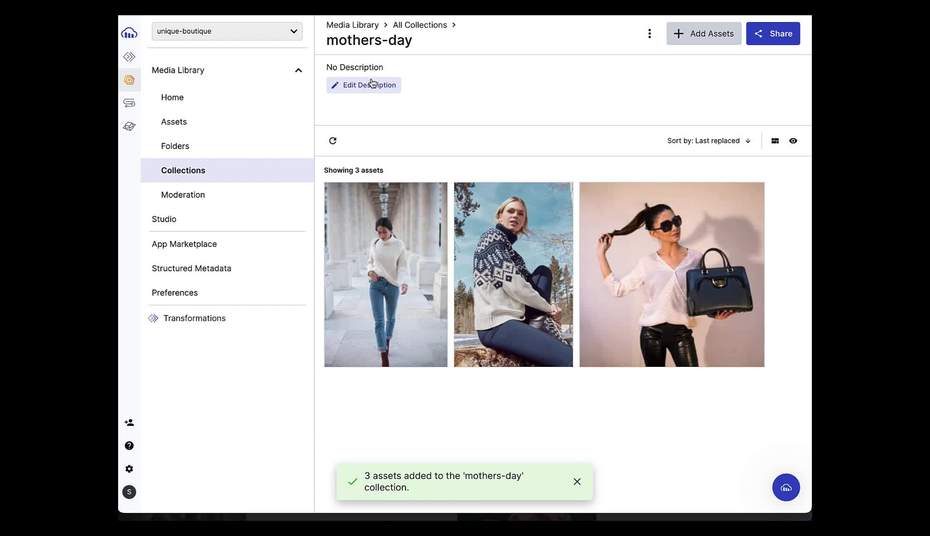930x536 pixels.
Task: Select the woman walking in colonnade thumbnail
Action: 386,275
